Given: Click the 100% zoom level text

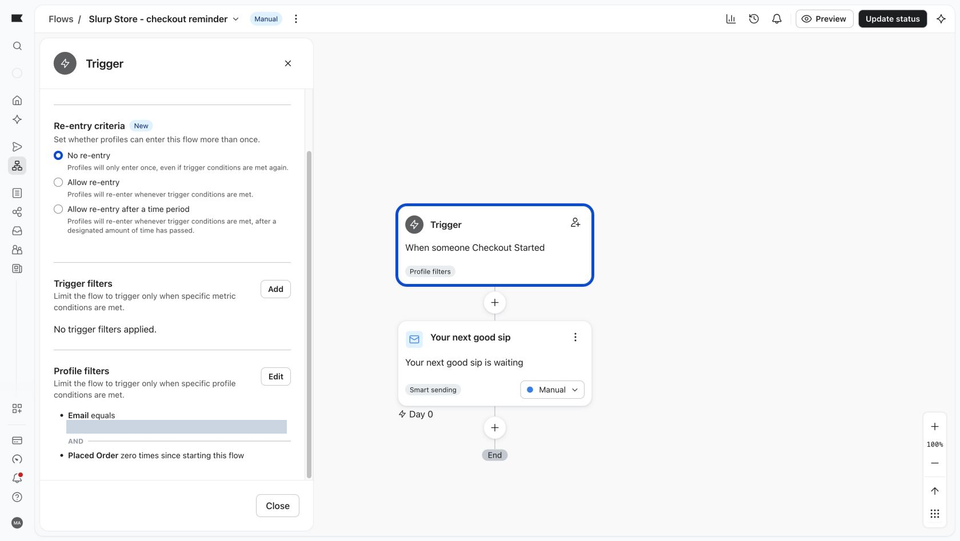Looking at the screenshot, I should (934, 445).
